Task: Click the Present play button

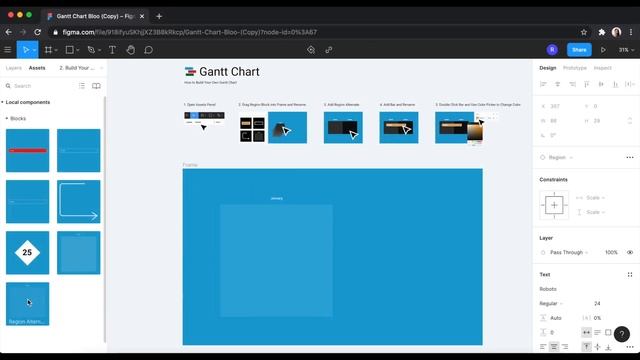Action: (603, 50)
